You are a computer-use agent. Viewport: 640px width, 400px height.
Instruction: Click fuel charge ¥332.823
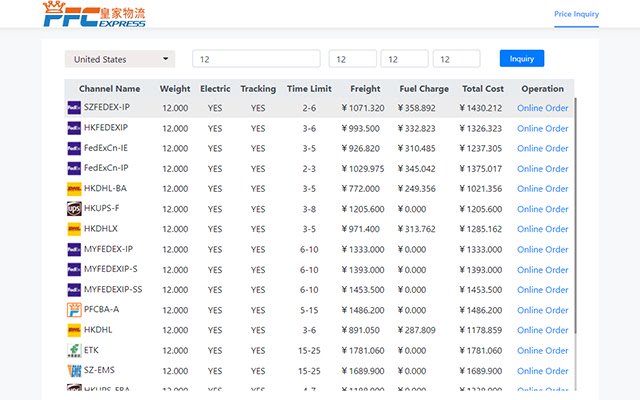coord(416,129)
